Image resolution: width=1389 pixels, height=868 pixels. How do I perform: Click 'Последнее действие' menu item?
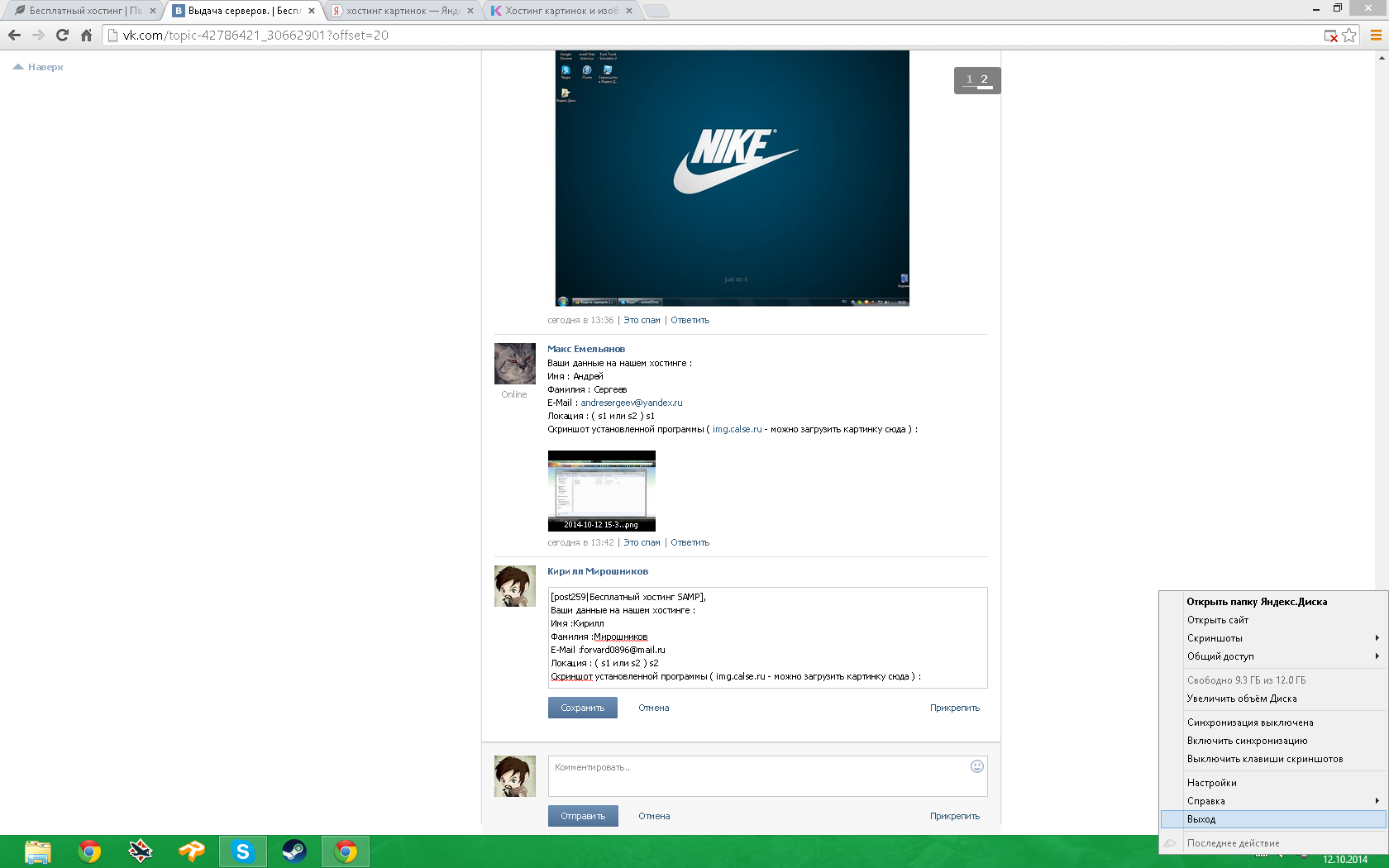click(x=1273, y=843)
